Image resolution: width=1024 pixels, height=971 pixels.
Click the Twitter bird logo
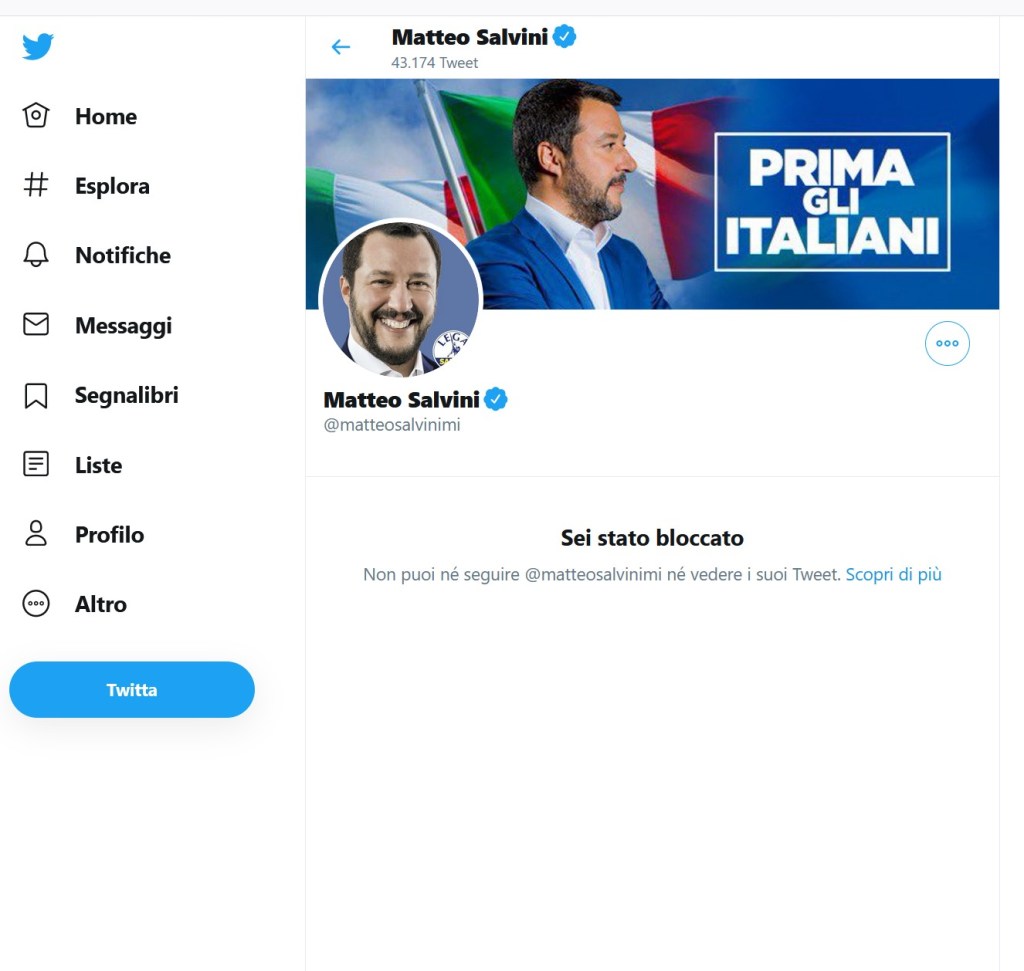click(x=38, y=46)
